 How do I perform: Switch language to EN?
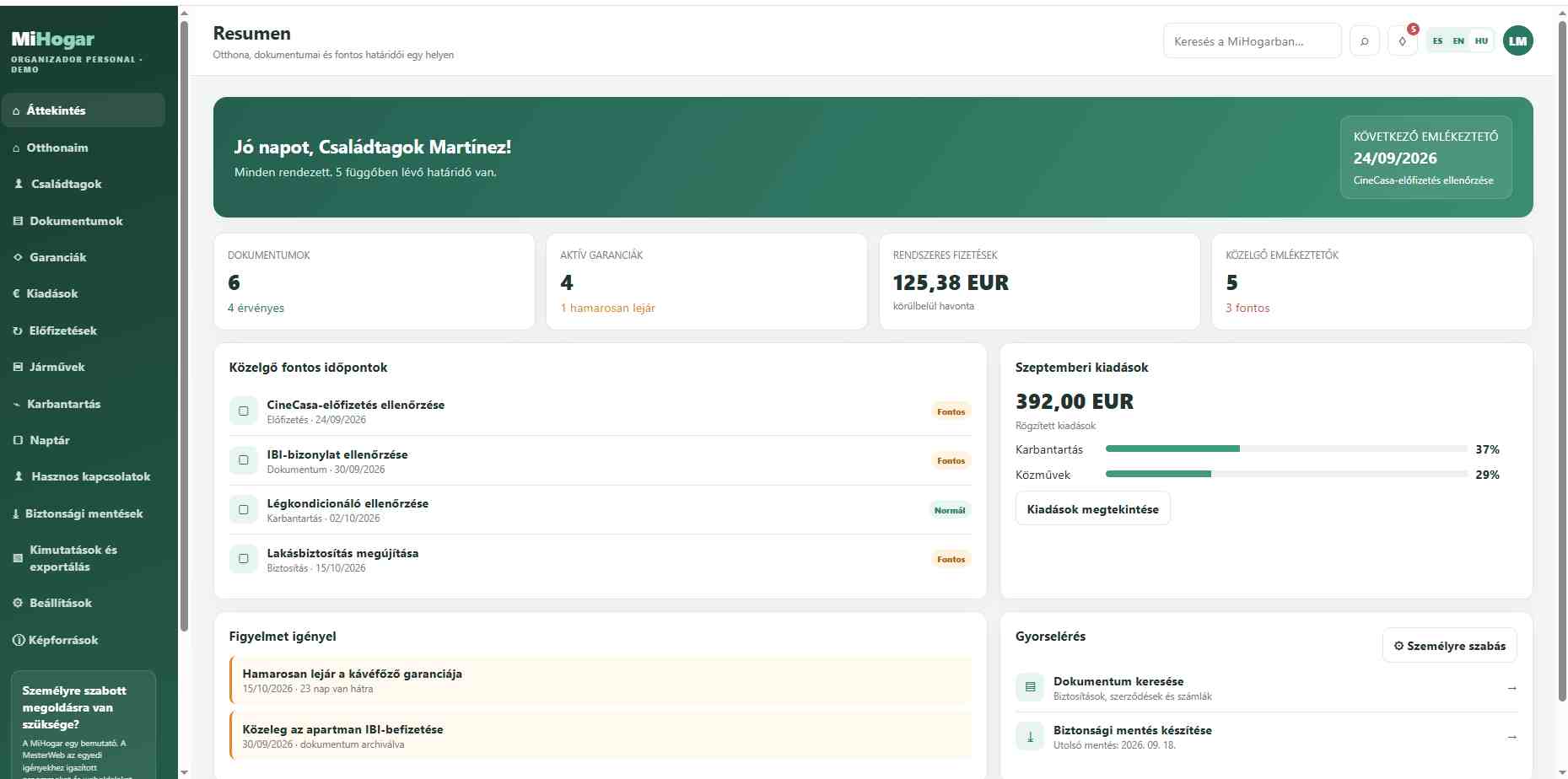[1458, 40]
